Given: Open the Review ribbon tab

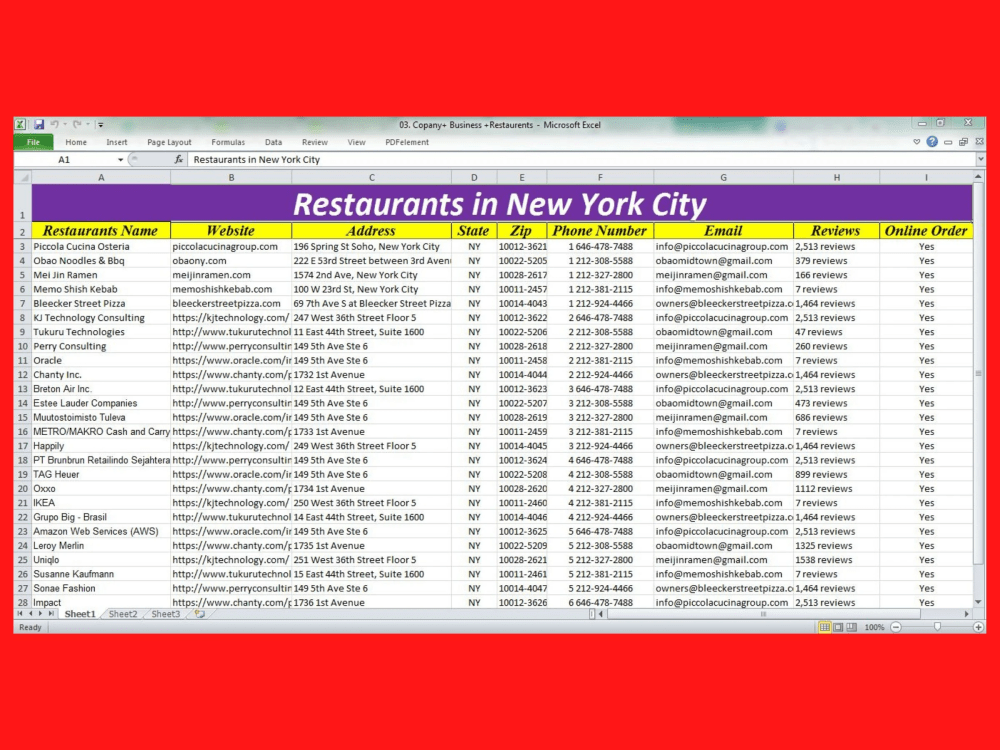Looking at the screenshot, I should click(x=314, y=142).
